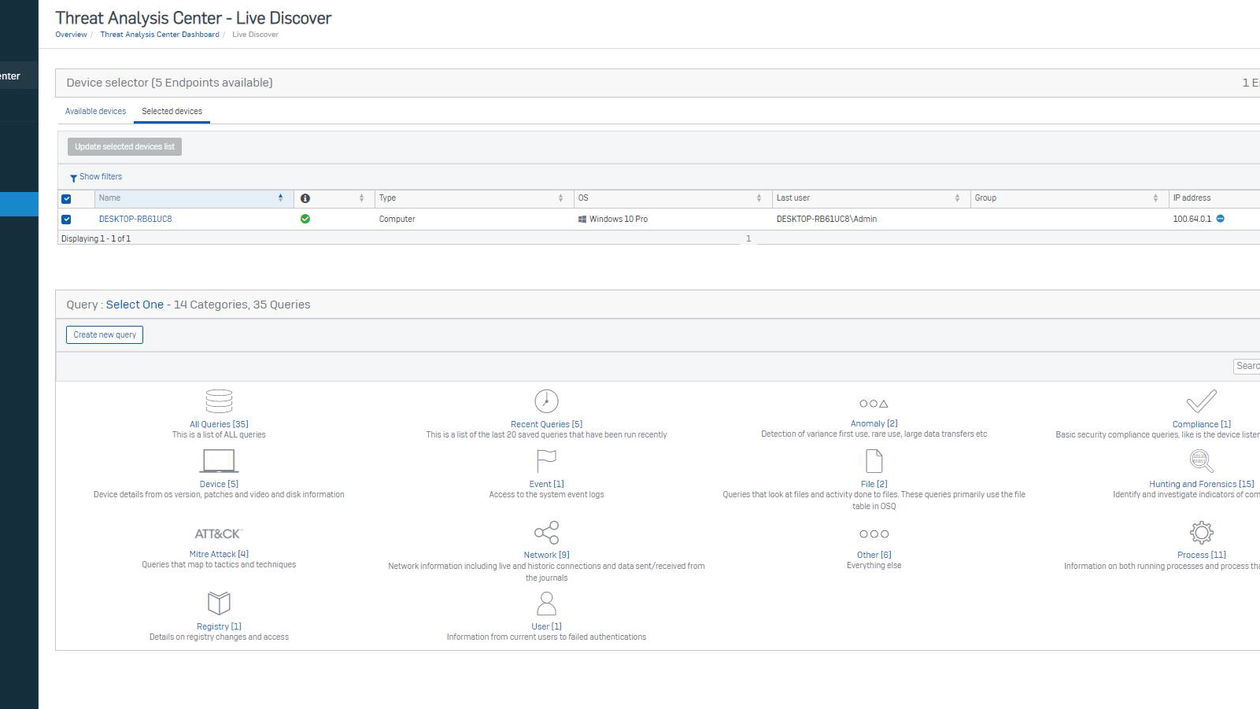
Task: Open the Selected devices tab
Action: [175, 111]
